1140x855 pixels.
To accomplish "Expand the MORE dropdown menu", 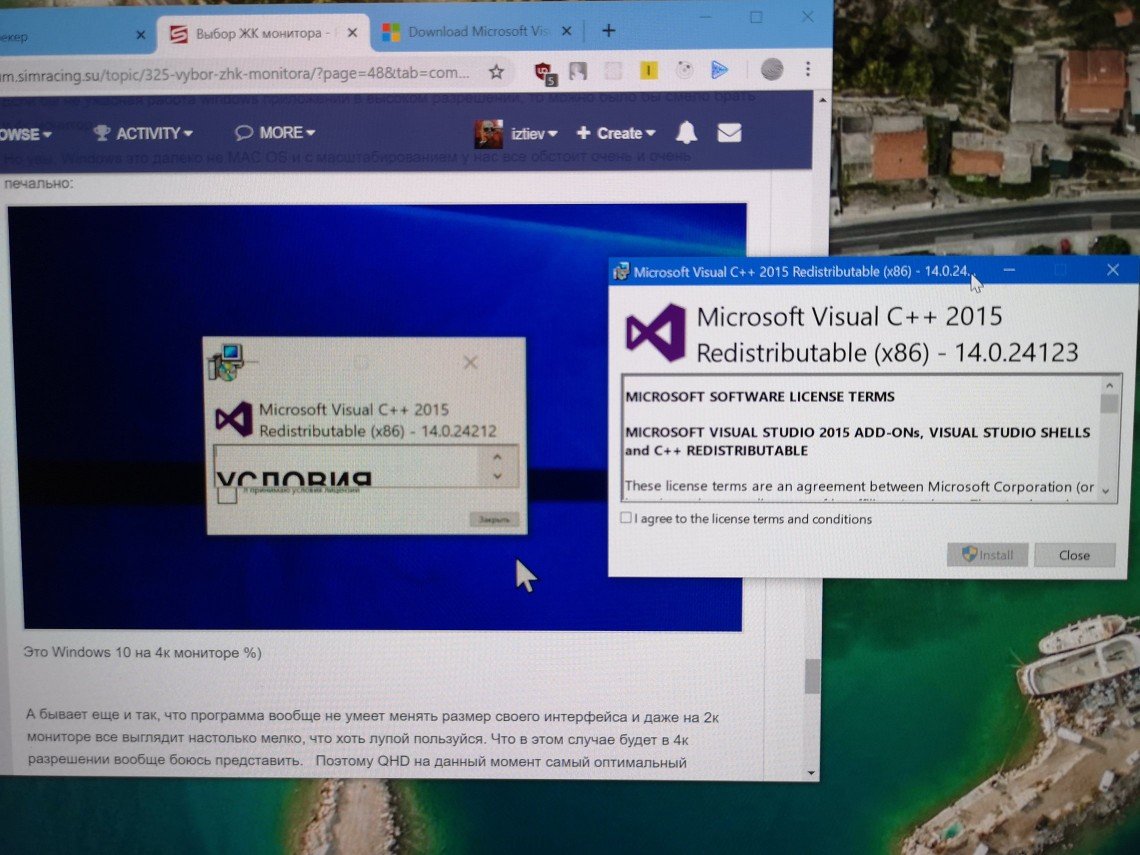I will point(275,132).
